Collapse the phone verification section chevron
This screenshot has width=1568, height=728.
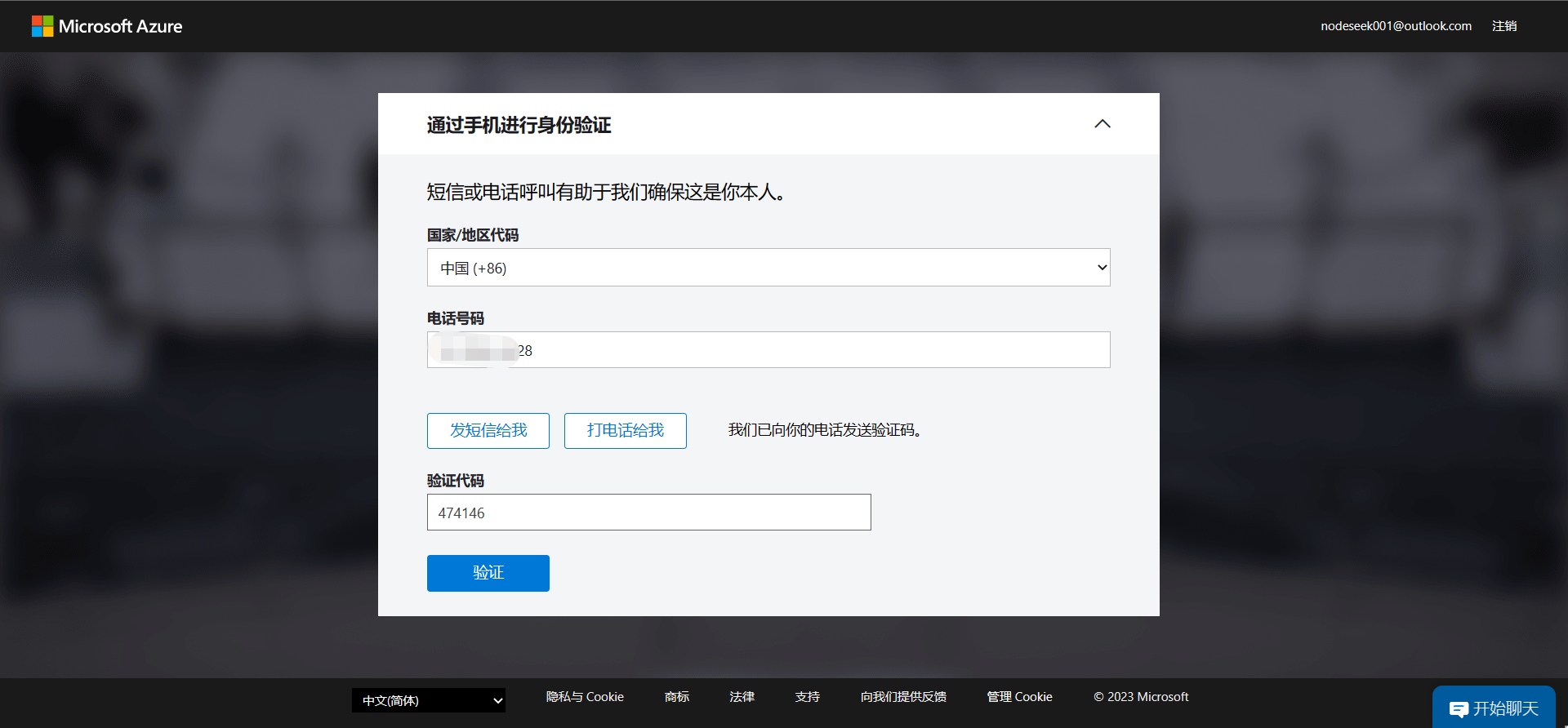(x=1102, y=124)
